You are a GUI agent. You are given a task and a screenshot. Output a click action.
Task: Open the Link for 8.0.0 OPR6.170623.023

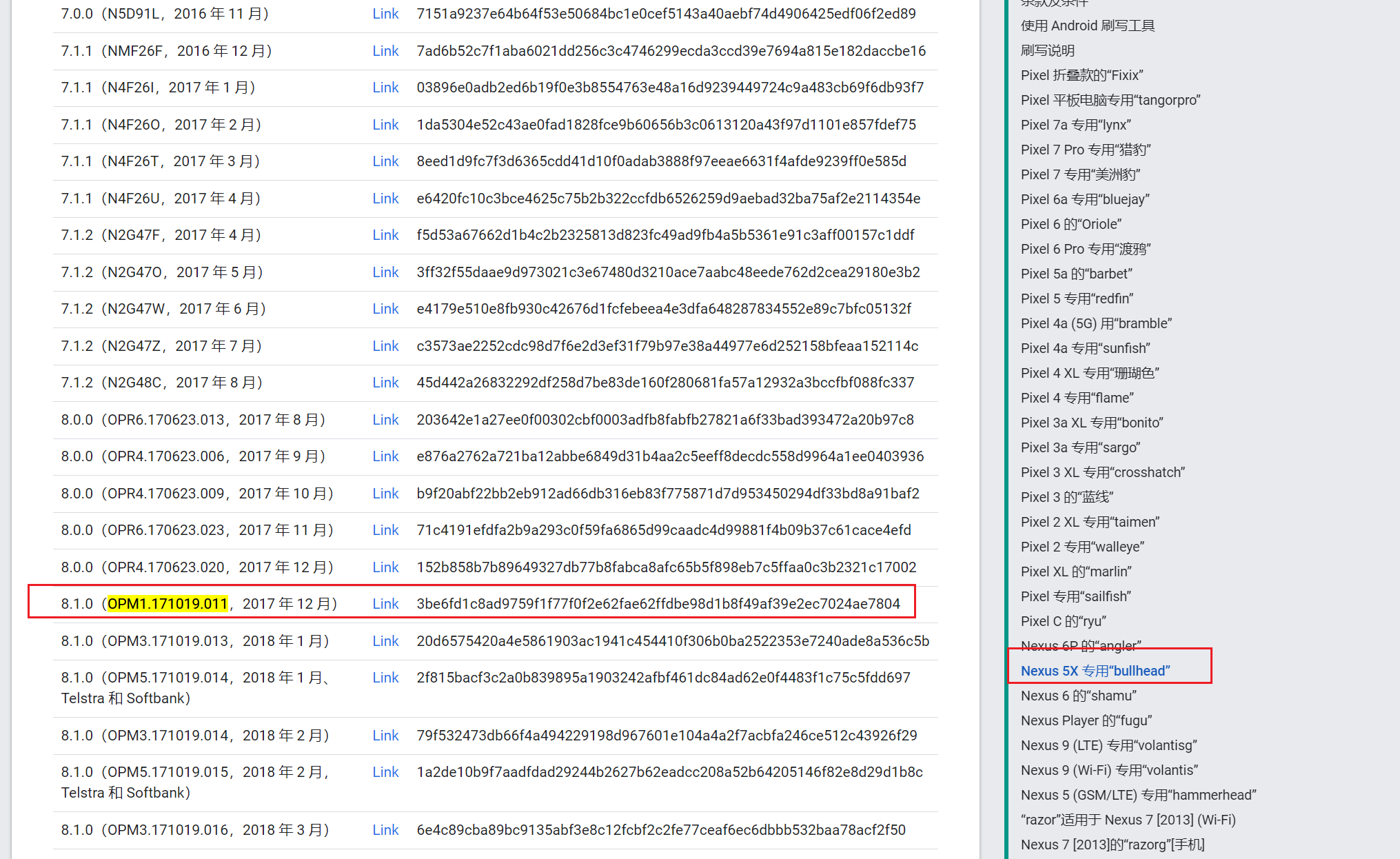(385, 530)
